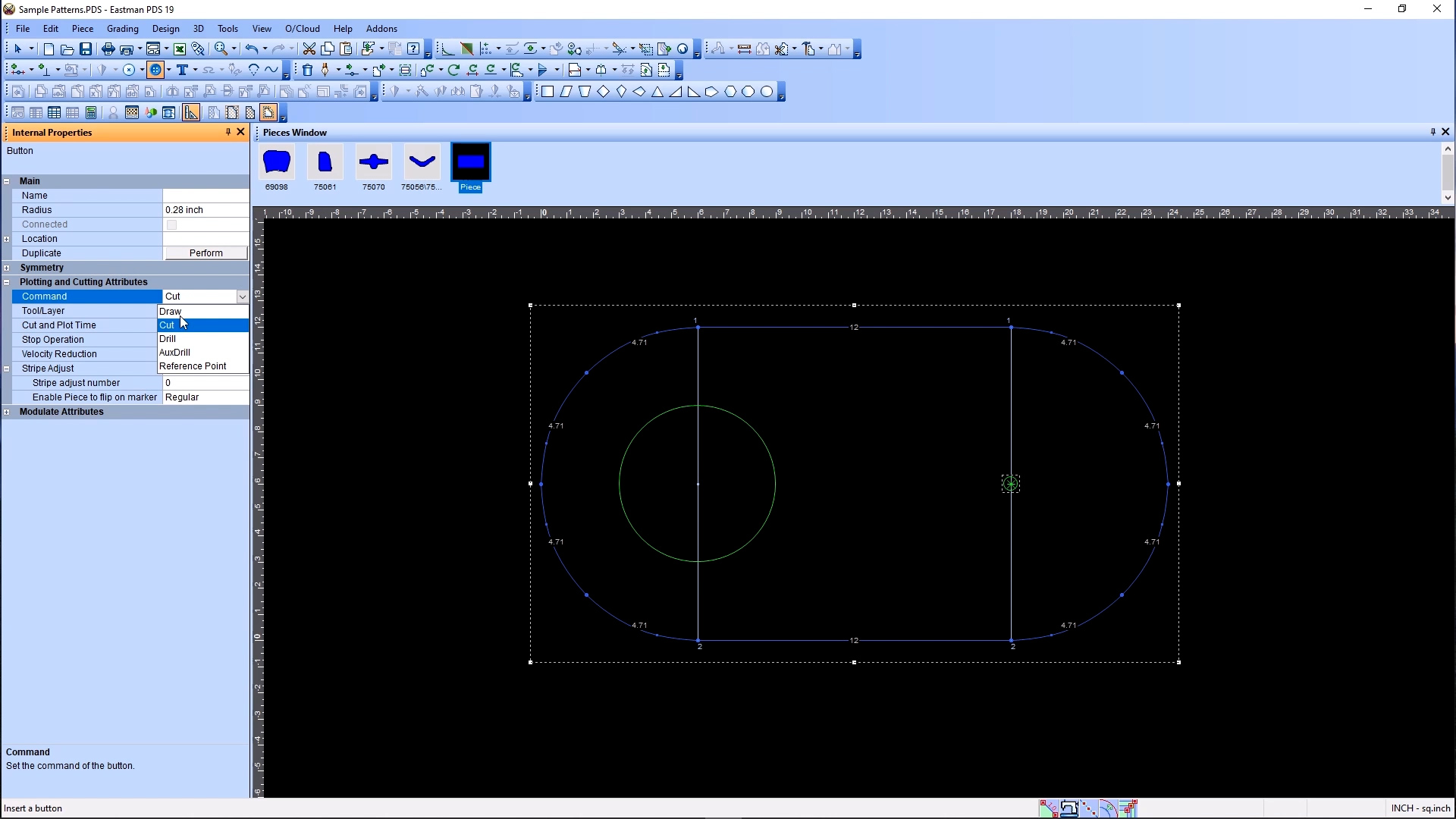1456x819 pixels.
Task: Open the Design menu item
Action: point(165,27)
